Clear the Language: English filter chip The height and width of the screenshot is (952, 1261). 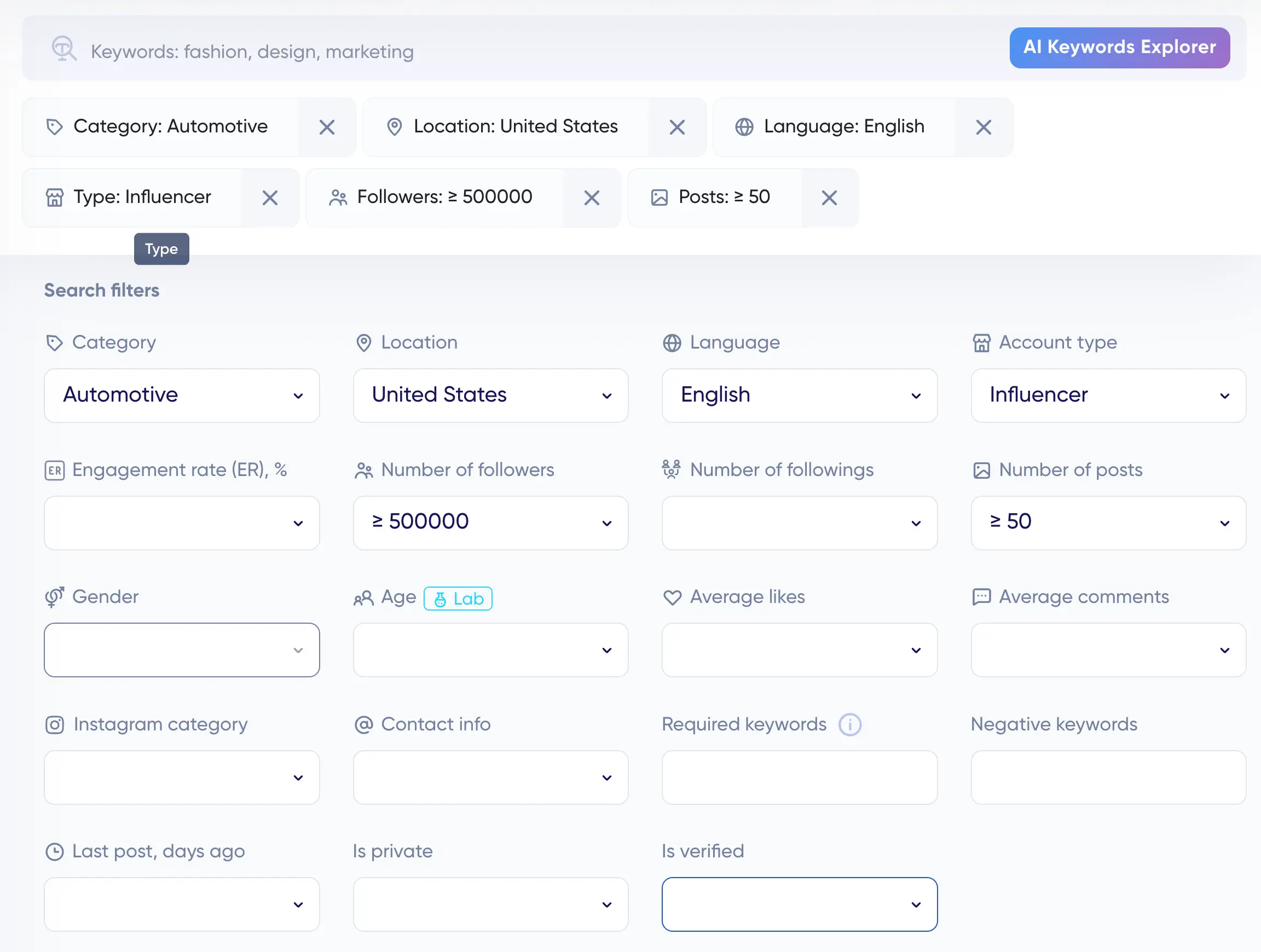point(984,127)
